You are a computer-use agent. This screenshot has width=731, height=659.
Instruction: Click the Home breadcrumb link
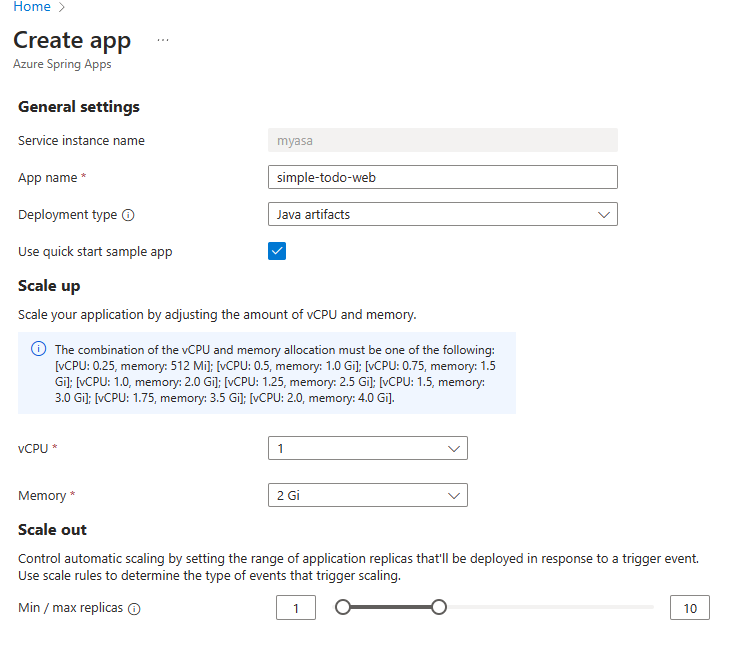pos(32,7)
